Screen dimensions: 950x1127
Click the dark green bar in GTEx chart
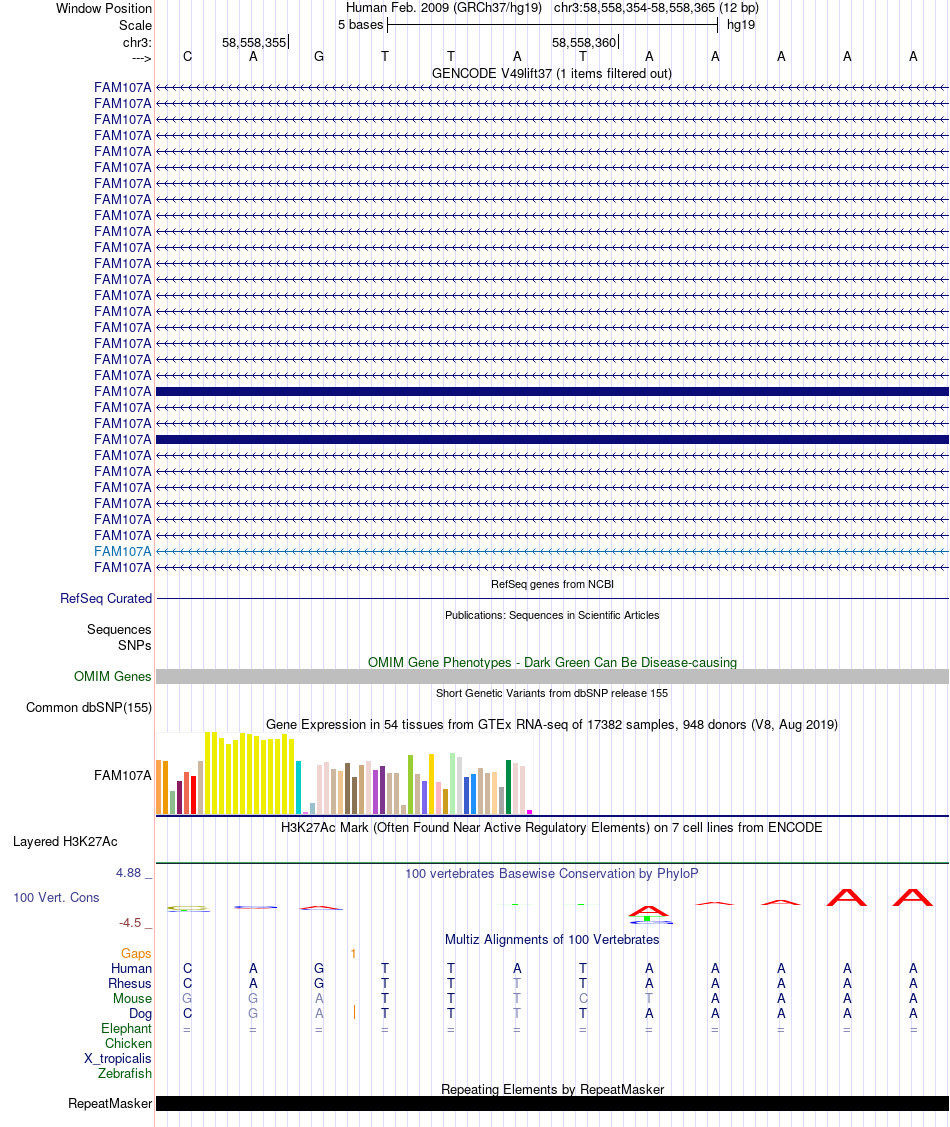click(508, 787)
